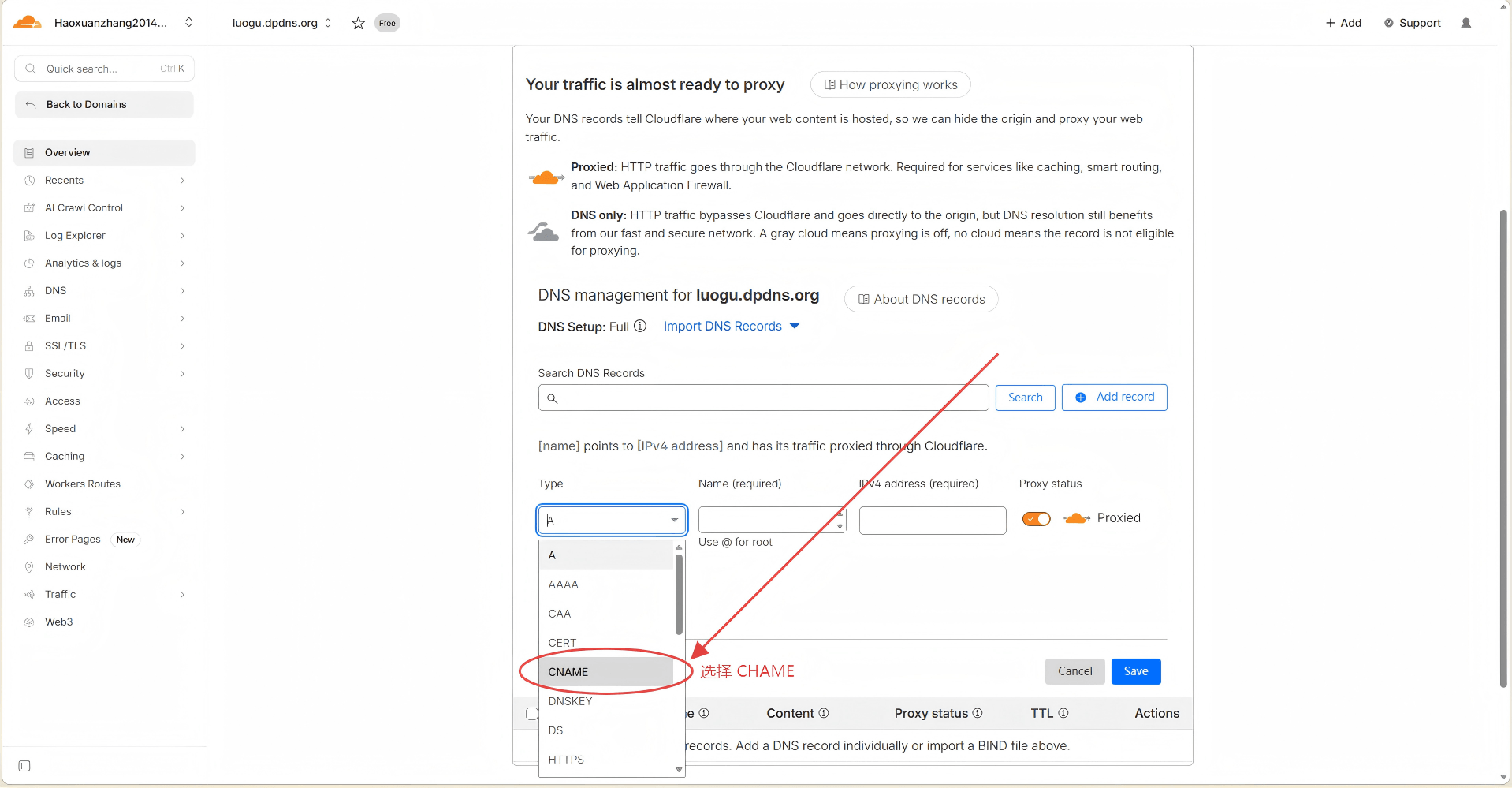Click the Cloudflare logo icon
The height and width of the screenshot is (788, 1512).
(28, 23)
